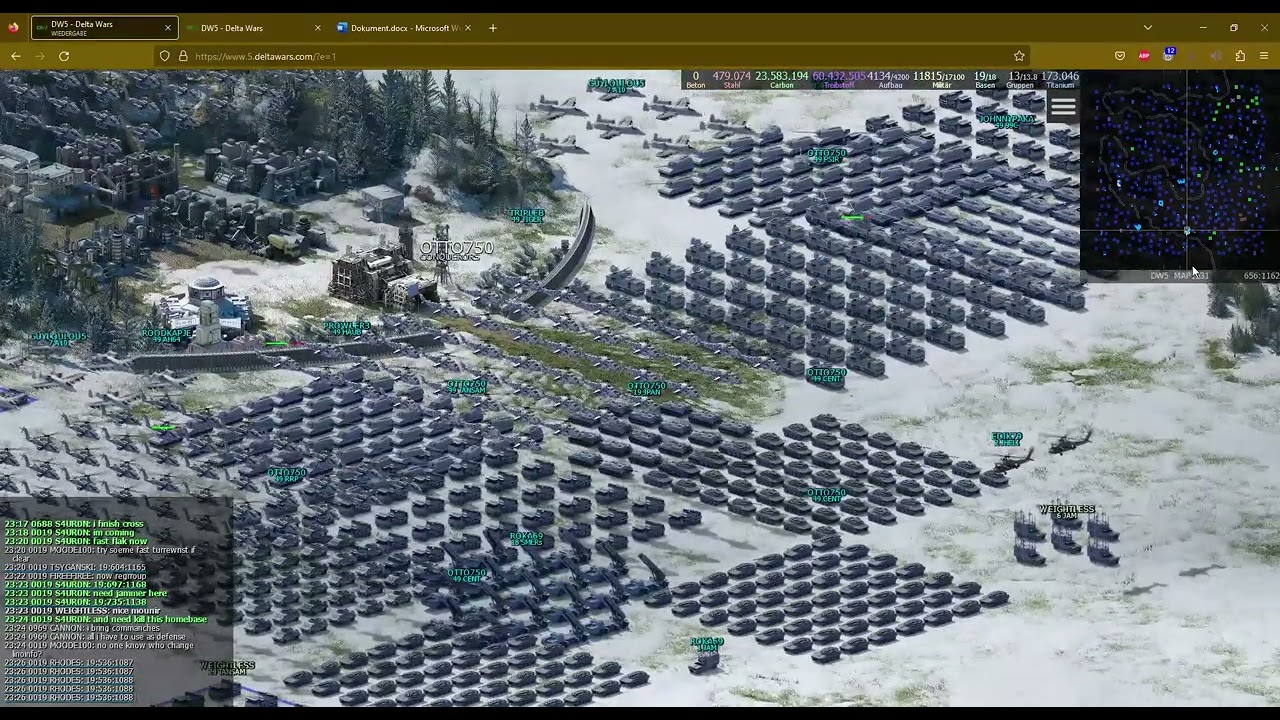
Task: Open the Pocket save icon
Action: click(1120, 56)
